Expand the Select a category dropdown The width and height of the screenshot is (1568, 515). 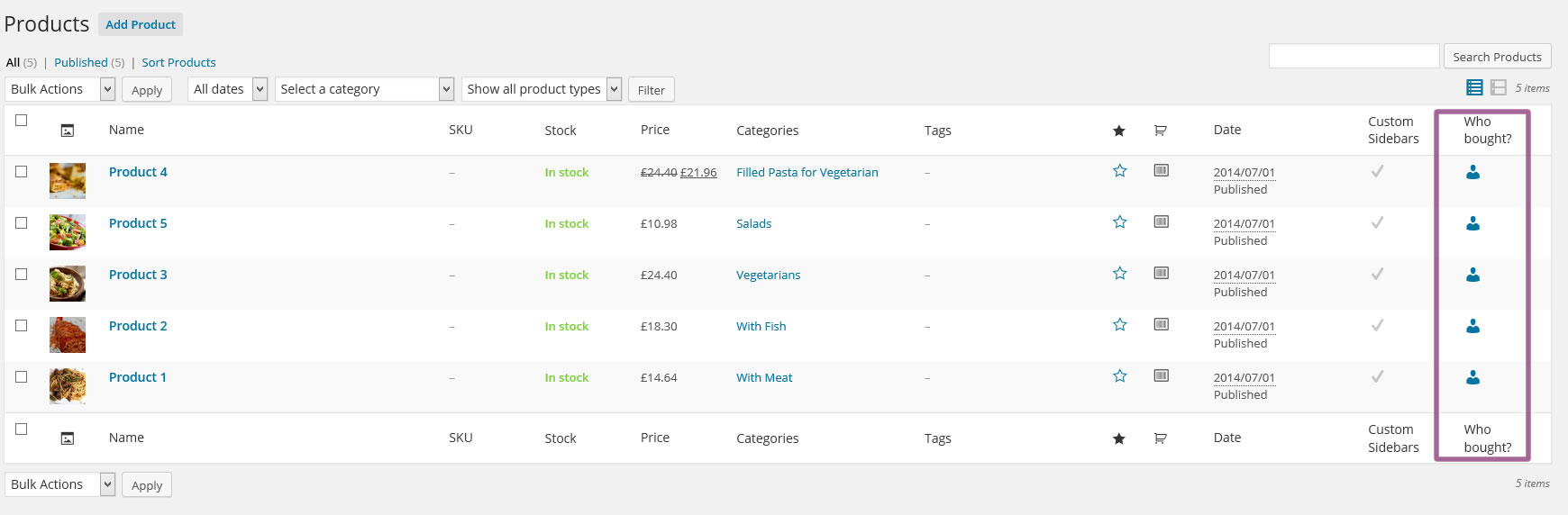365,89
